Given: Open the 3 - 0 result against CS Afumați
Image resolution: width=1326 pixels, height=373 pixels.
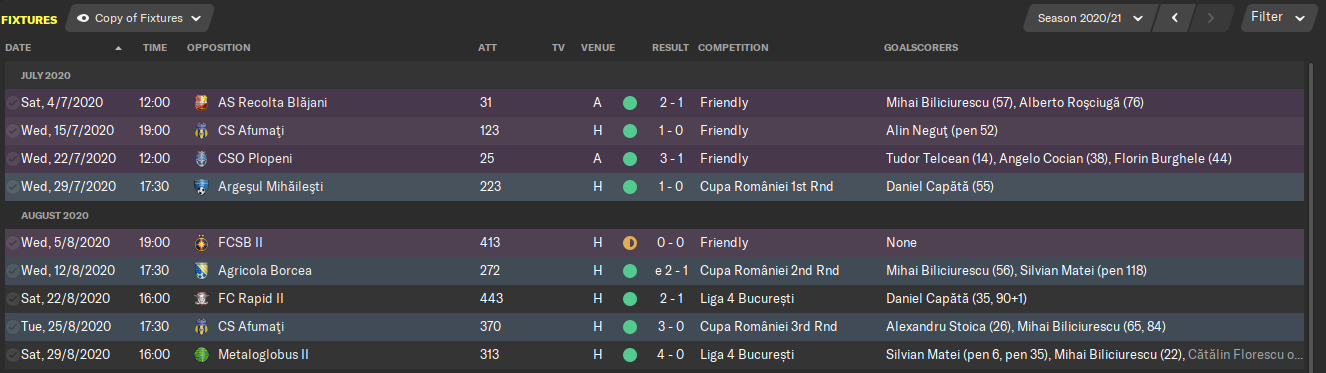Looking at the screenshot, I should [x=670, y=327].
